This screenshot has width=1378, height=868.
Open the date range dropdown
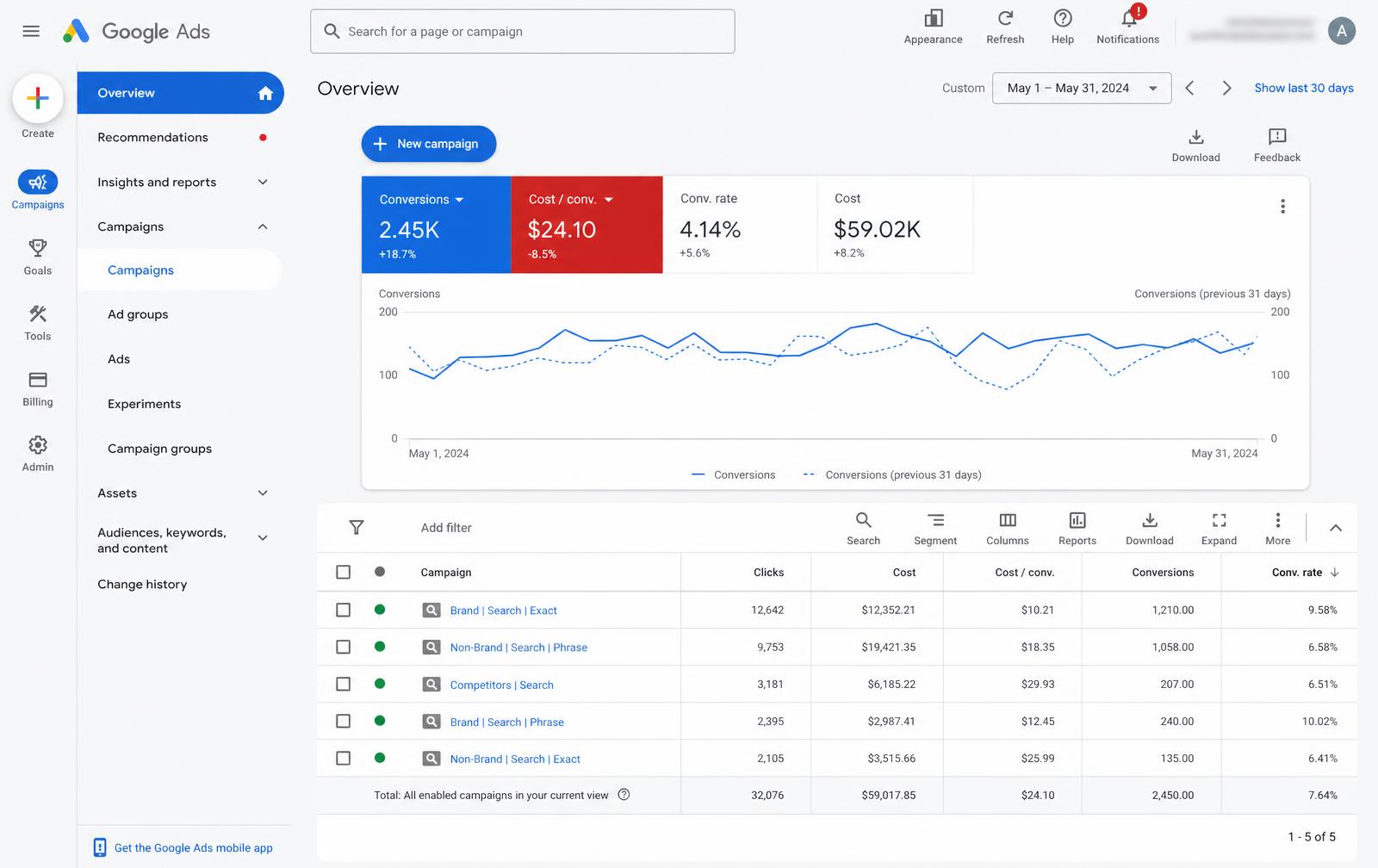(x=1082, y=88)
